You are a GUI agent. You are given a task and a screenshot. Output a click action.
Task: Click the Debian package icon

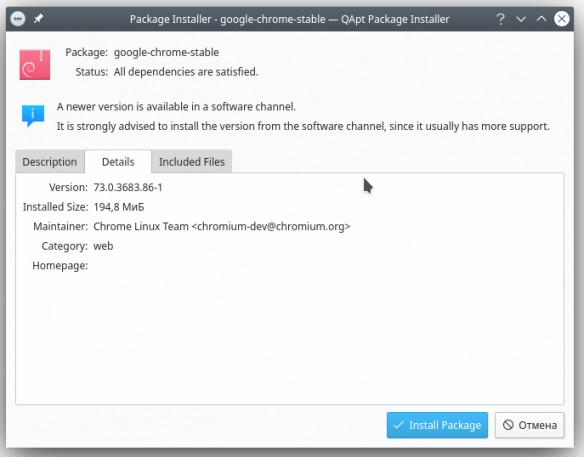35,64
